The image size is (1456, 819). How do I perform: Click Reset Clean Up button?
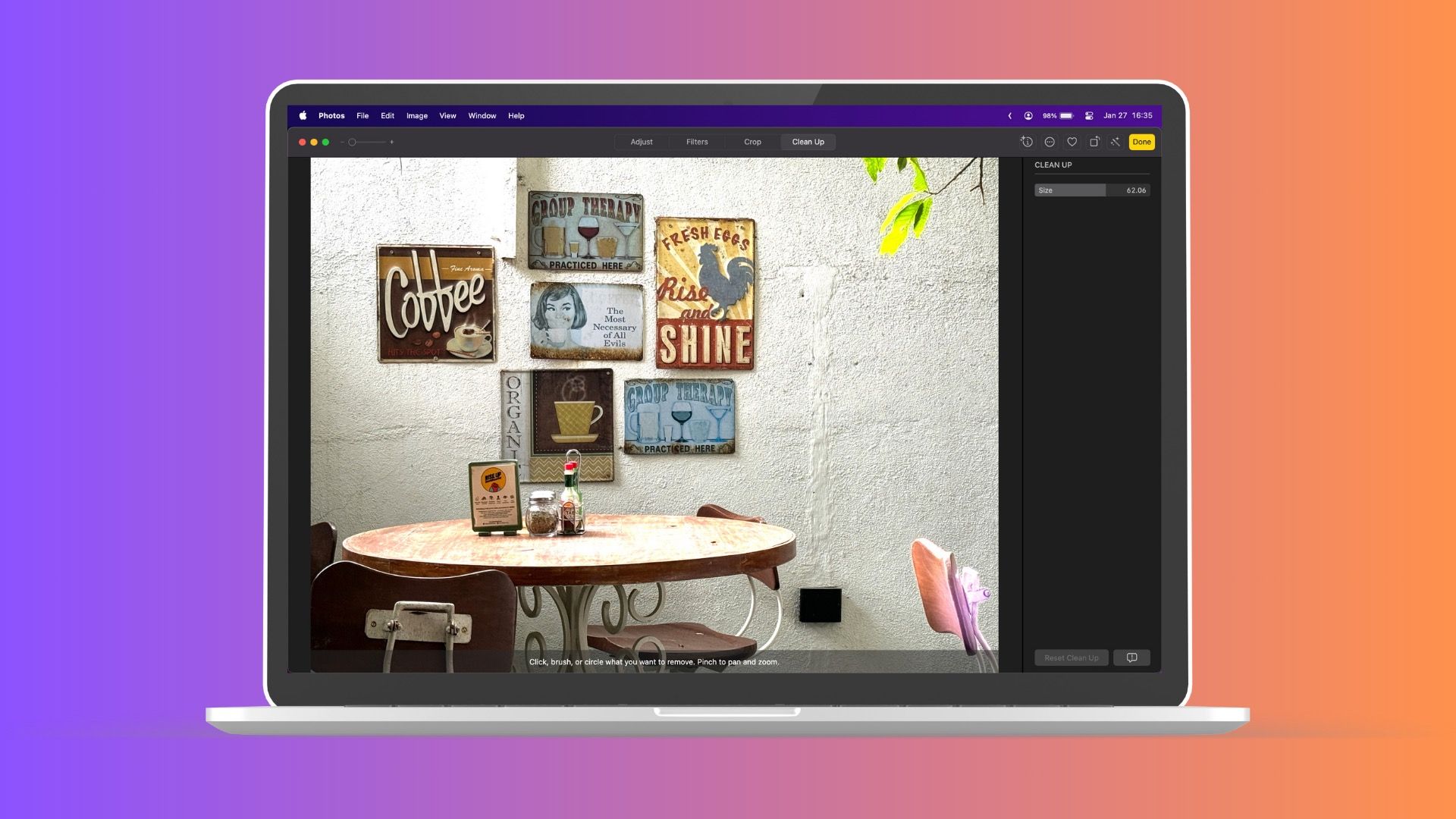(1071, 657)
